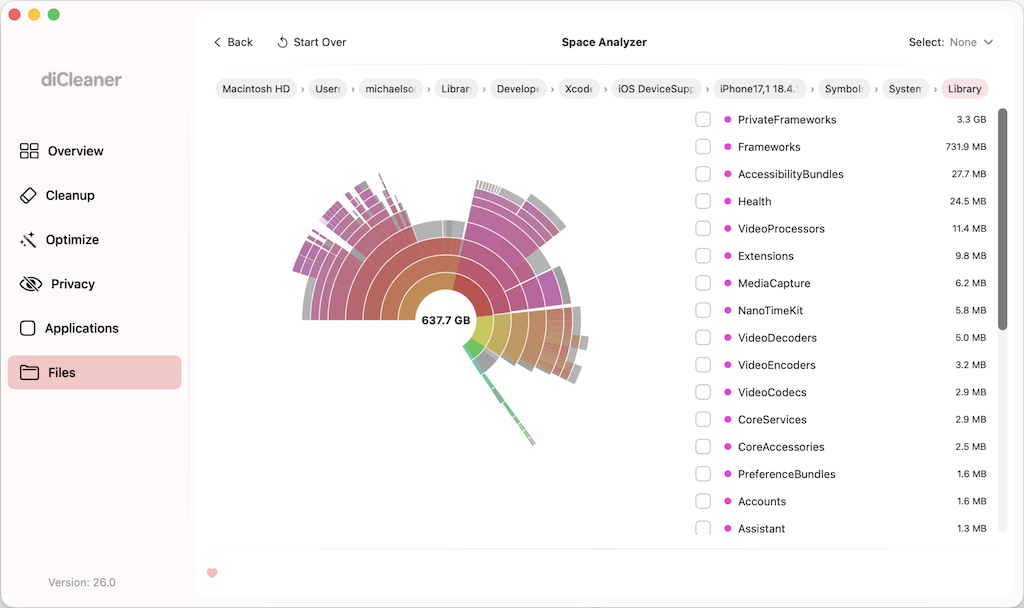Click the Privacy crossed-eye icon
This screenshot has width=1024, height=608.
pyautogui.click(x=31, y=284)
